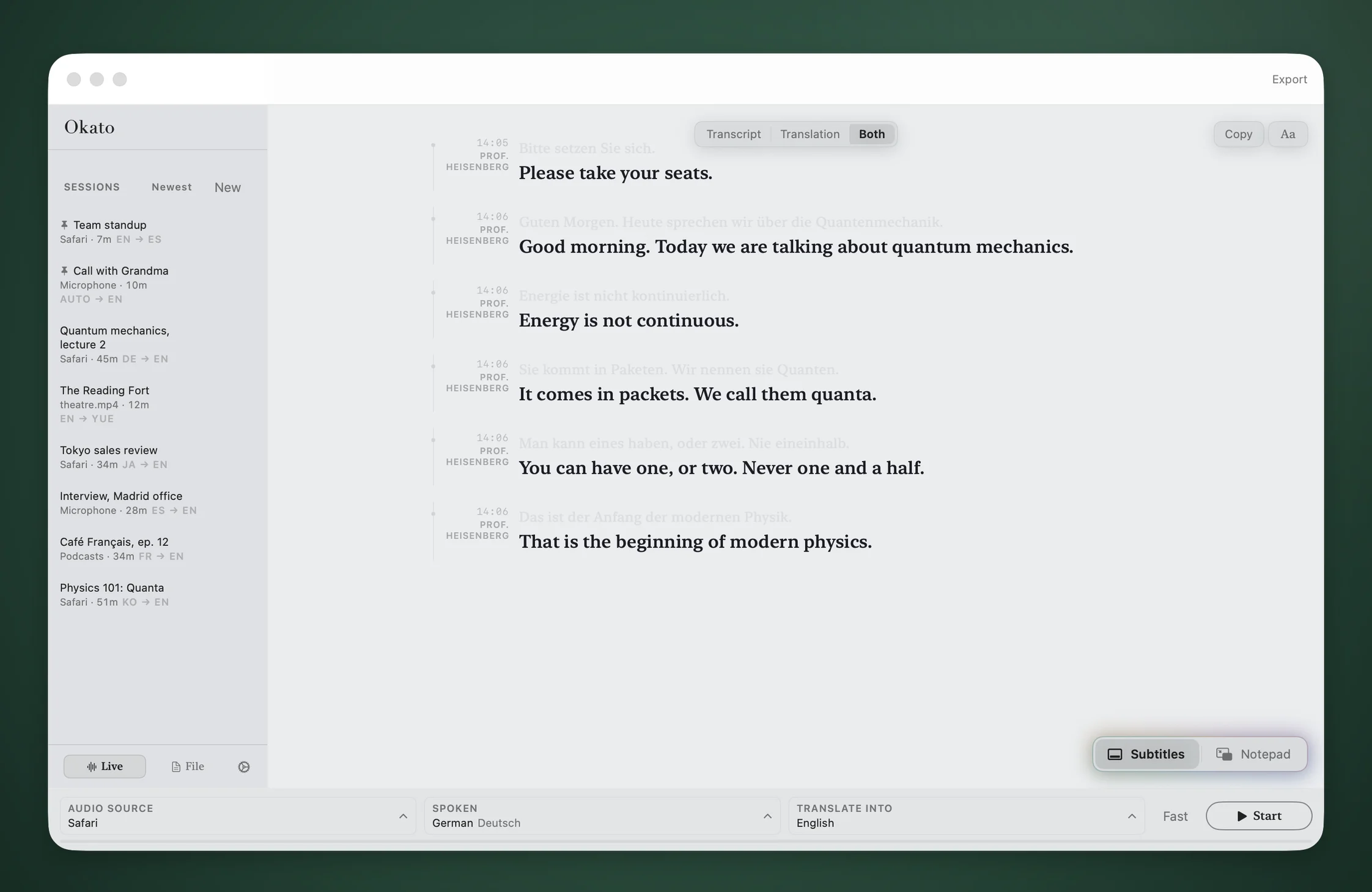This screenshot has height=892, width=1372.
Task: Open the Spoken language dropdown
Action: click(x=602, y=816)
